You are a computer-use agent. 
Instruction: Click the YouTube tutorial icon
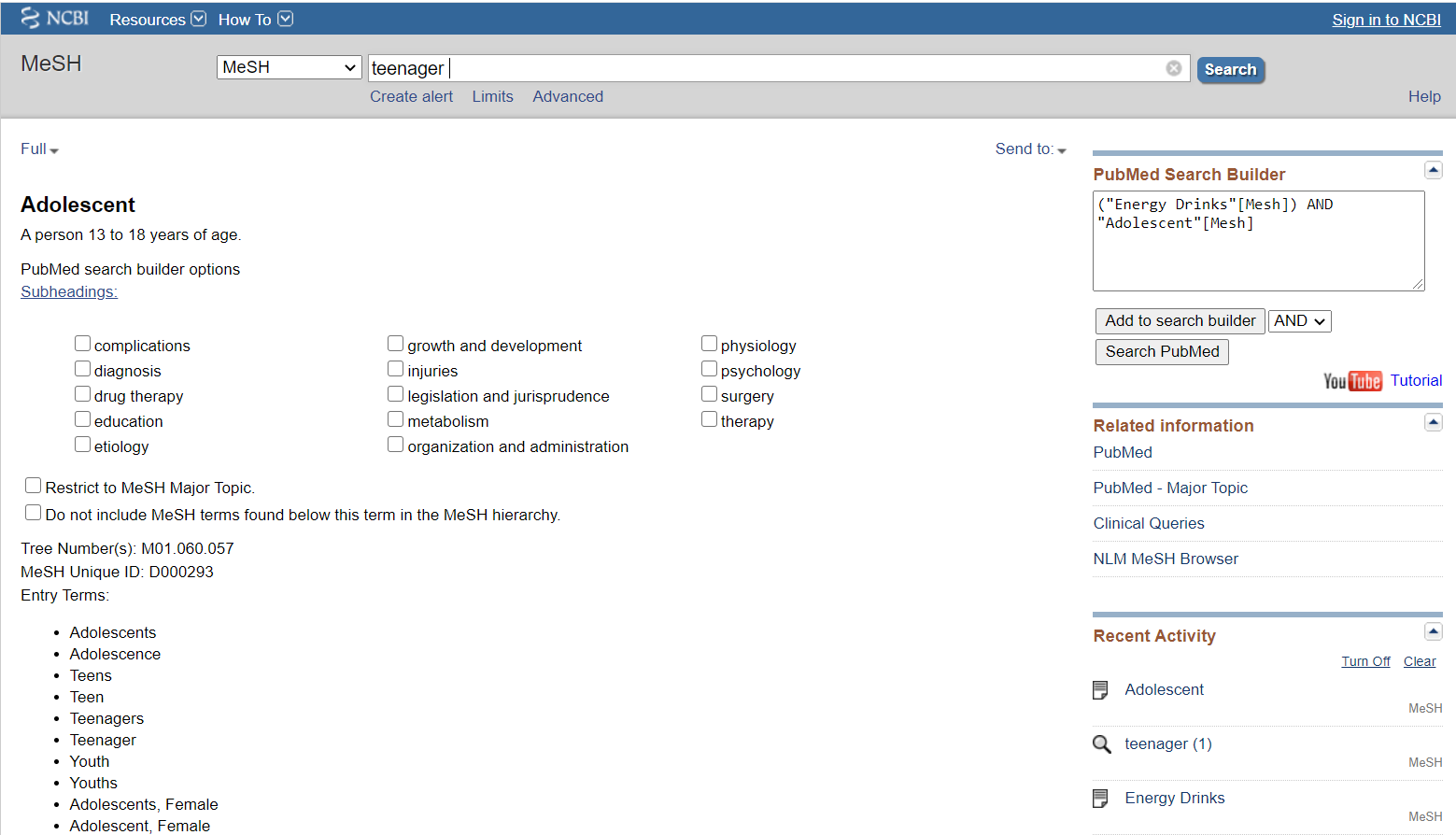pyautogui.click(x=1351, y=381)
